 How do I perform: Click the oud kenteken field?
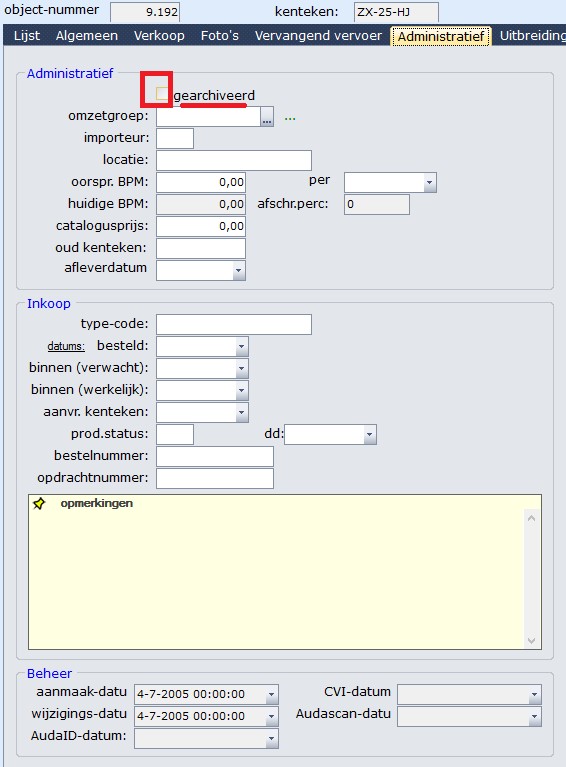201,248
